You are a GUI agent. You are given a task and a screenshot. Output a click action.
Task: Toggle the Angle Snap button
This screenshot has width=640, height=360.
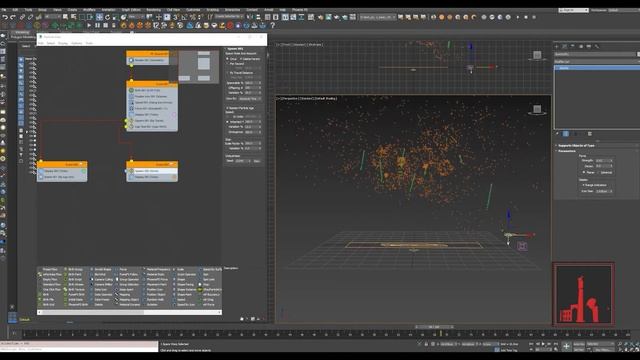pyautogui.click(x=184, y=17)
